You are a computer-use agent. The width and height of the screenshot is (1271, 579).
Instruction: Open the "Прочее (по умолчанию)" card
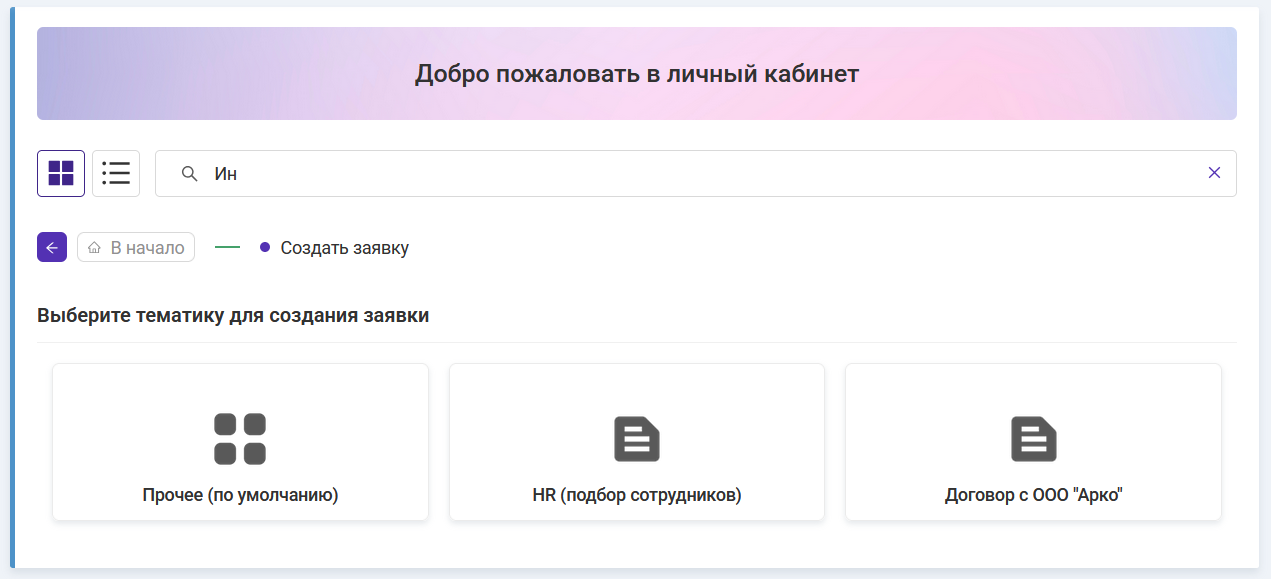pyautogui.click(x=240, y=442)
